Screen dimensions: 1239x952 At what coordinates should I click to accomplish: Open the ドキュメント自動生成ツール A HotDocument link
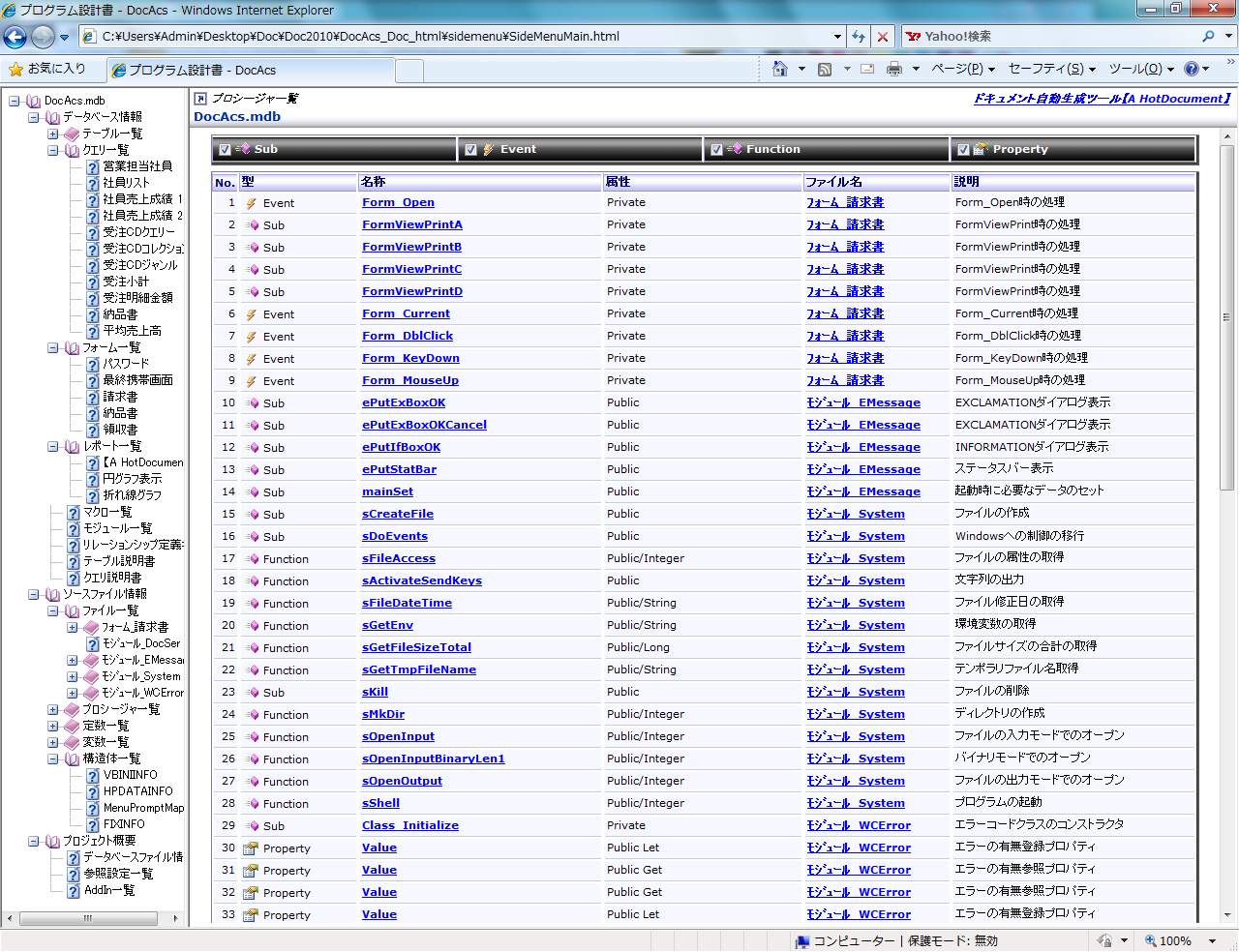(1102, 99)
